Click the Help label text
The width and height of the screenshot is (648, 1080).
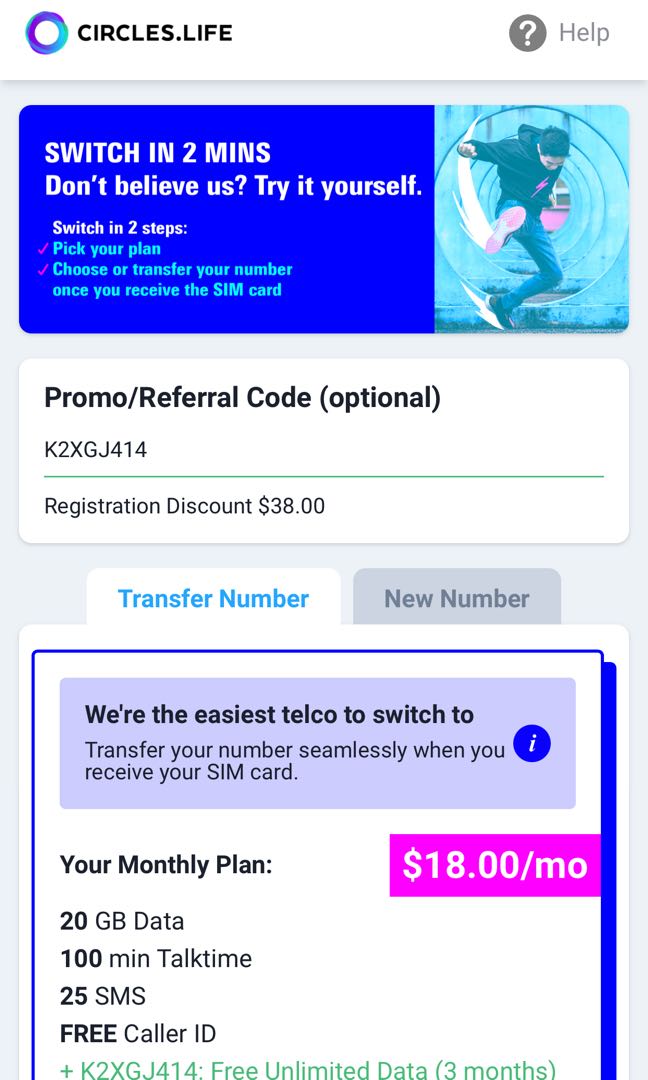tap(583, 33)
